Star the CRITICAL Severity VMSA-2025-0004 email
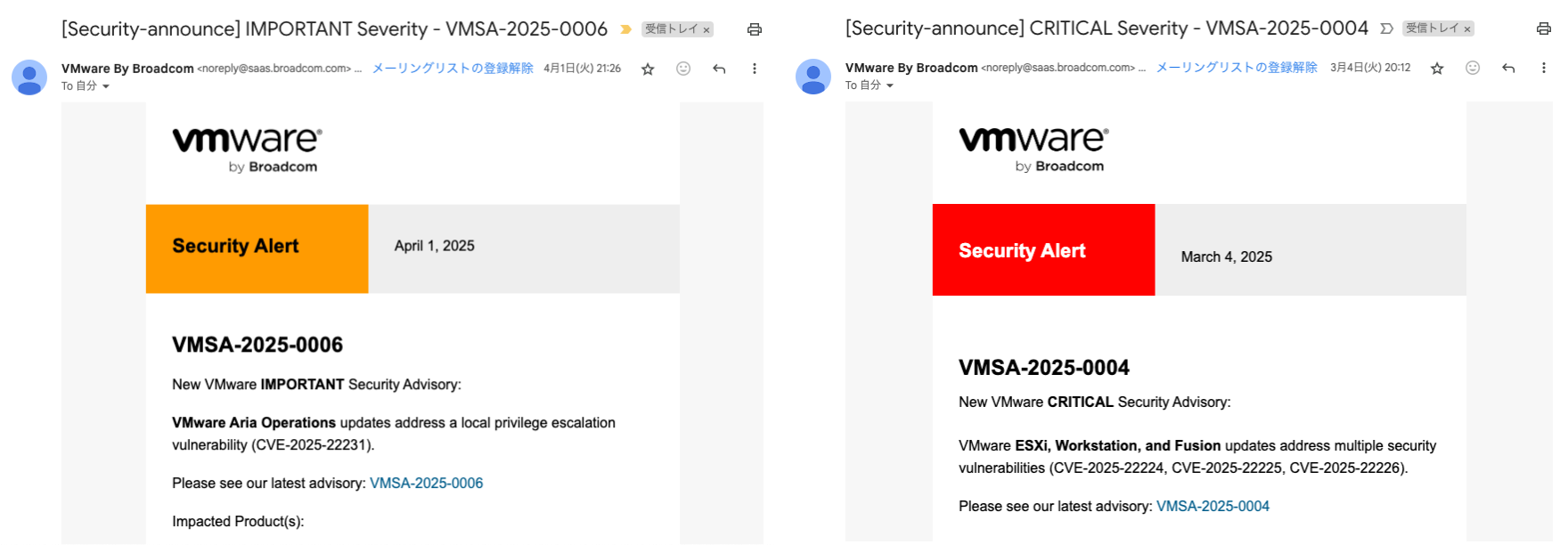Screen dimensions: 1568x545 point(1437,69)
